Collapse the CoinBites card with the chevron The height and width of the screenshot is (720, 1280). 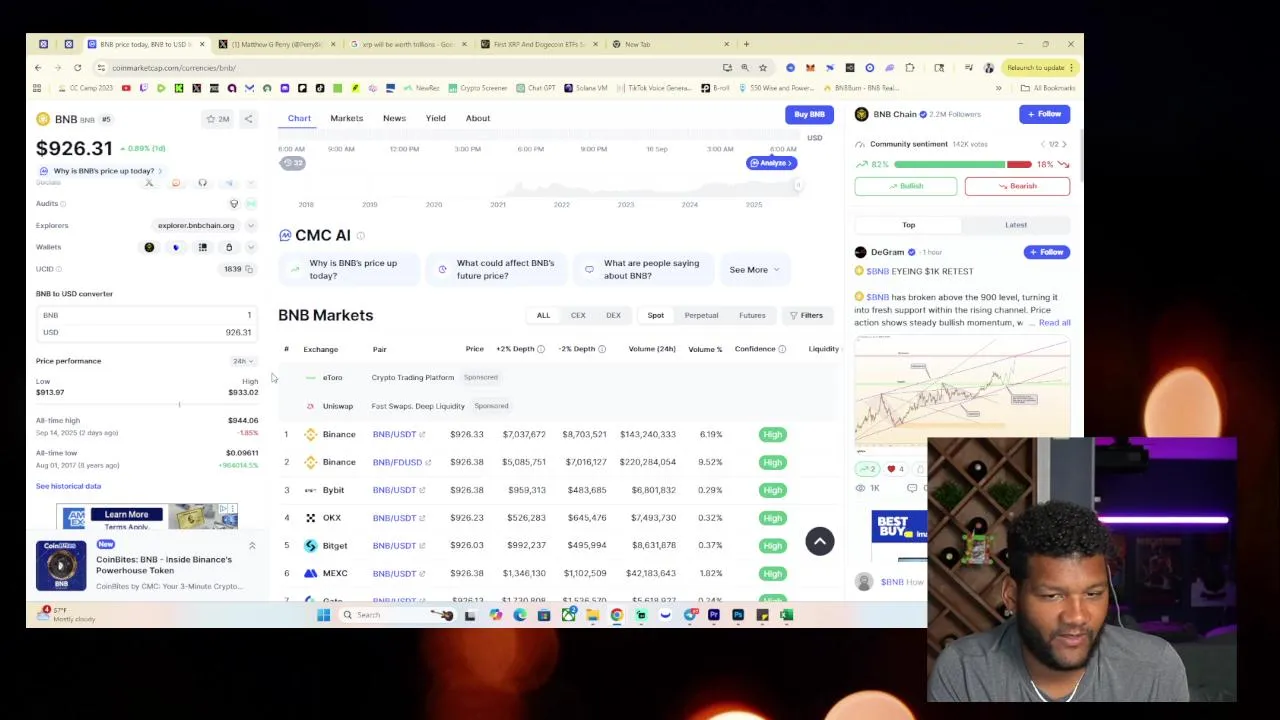[x=252, y=546]
